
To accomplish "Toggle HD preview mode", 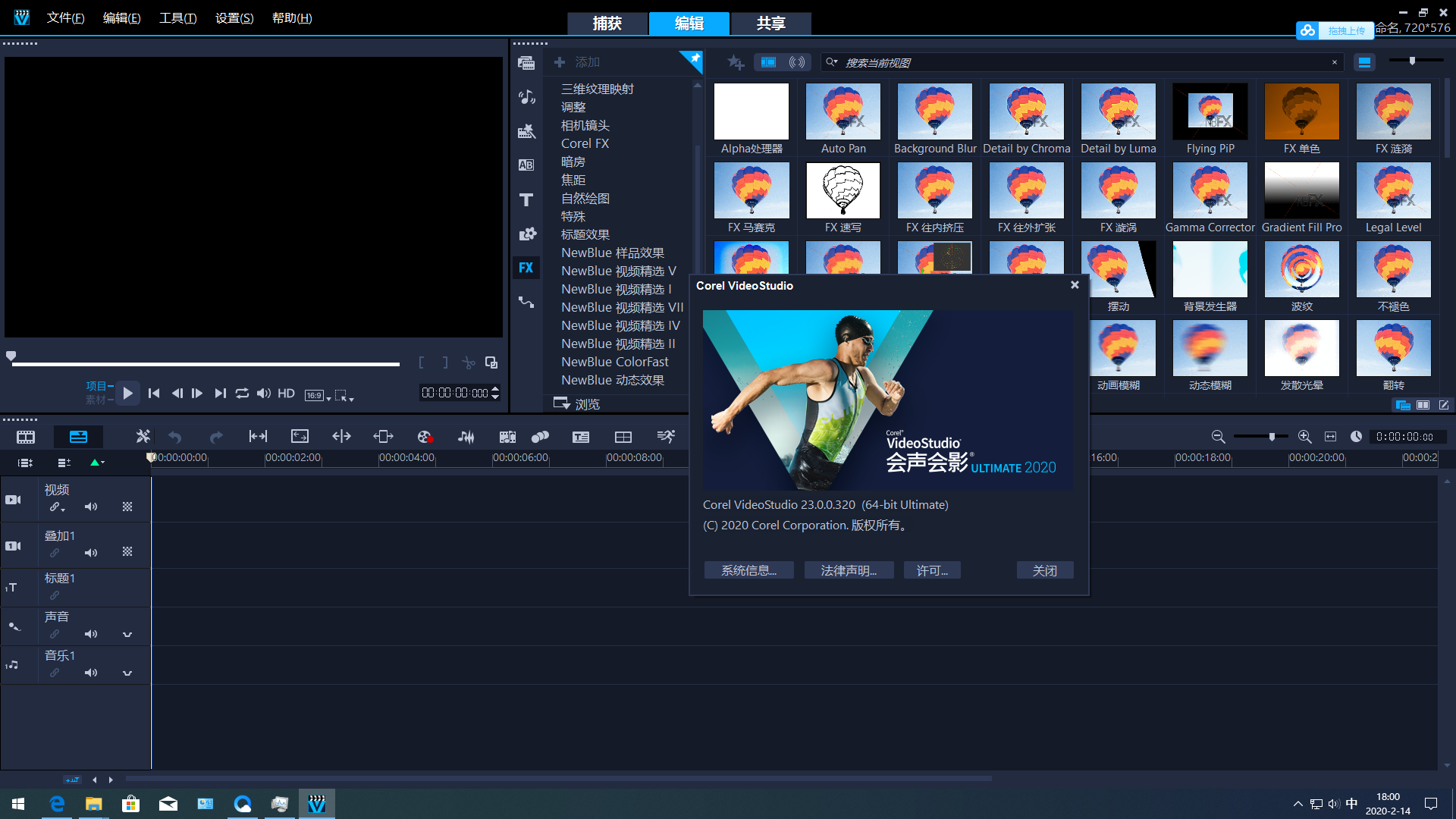I will [286, 394].
